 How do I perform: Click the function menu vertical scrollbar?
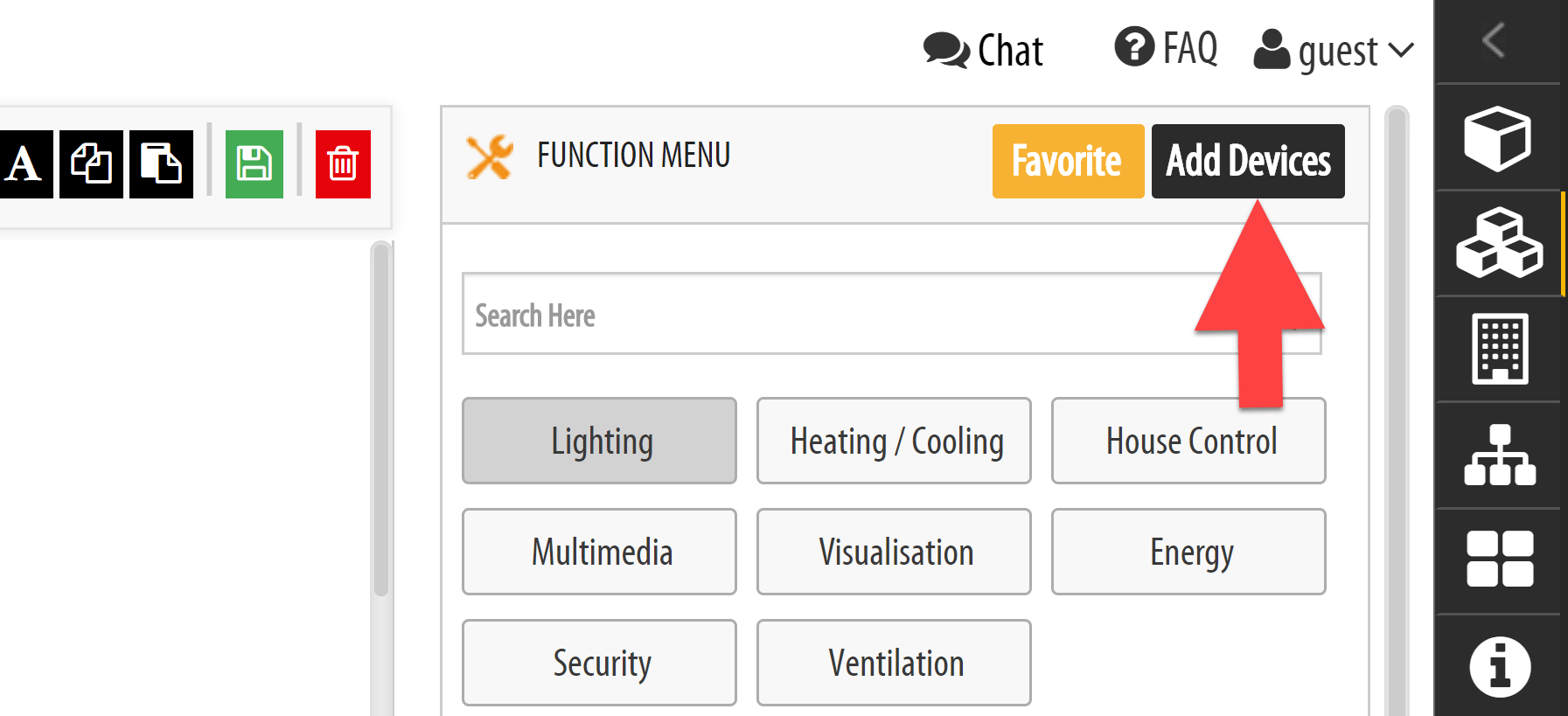[1397, 411]
